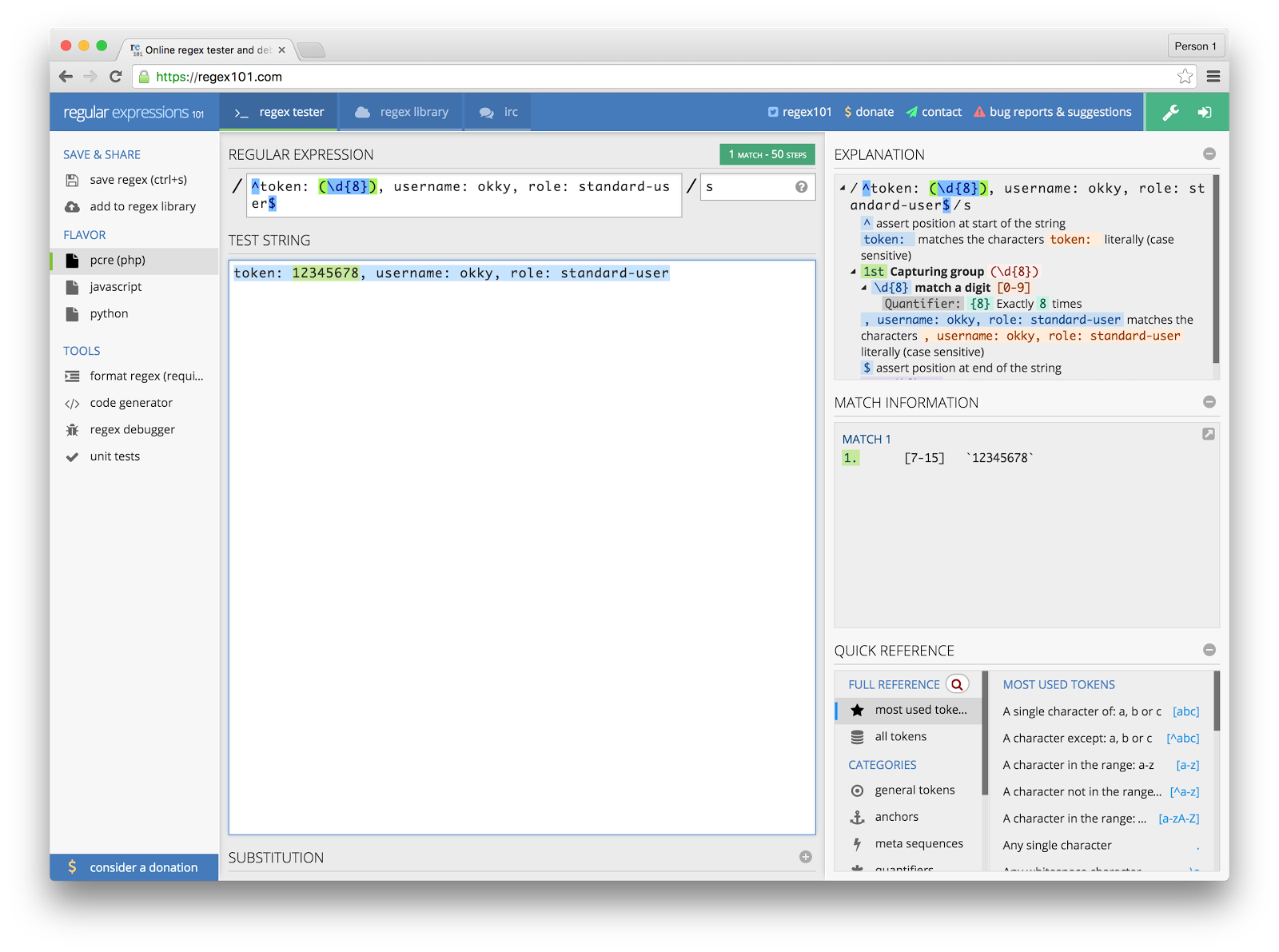Click the [^abc] token reference
The width and height of the screenshot is (1279, 952).
[x=1182, y=739]
